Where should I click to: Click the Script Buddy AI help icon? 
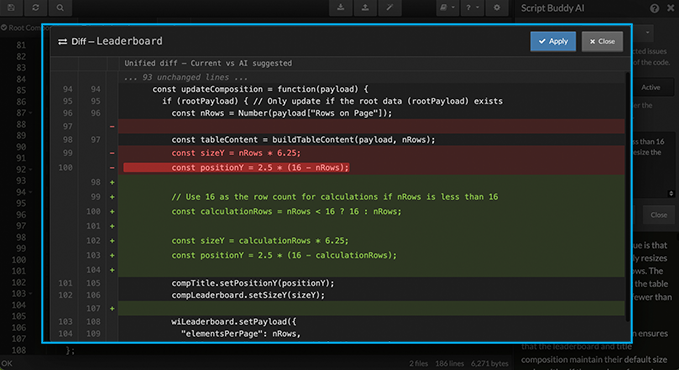click(654, 8)
